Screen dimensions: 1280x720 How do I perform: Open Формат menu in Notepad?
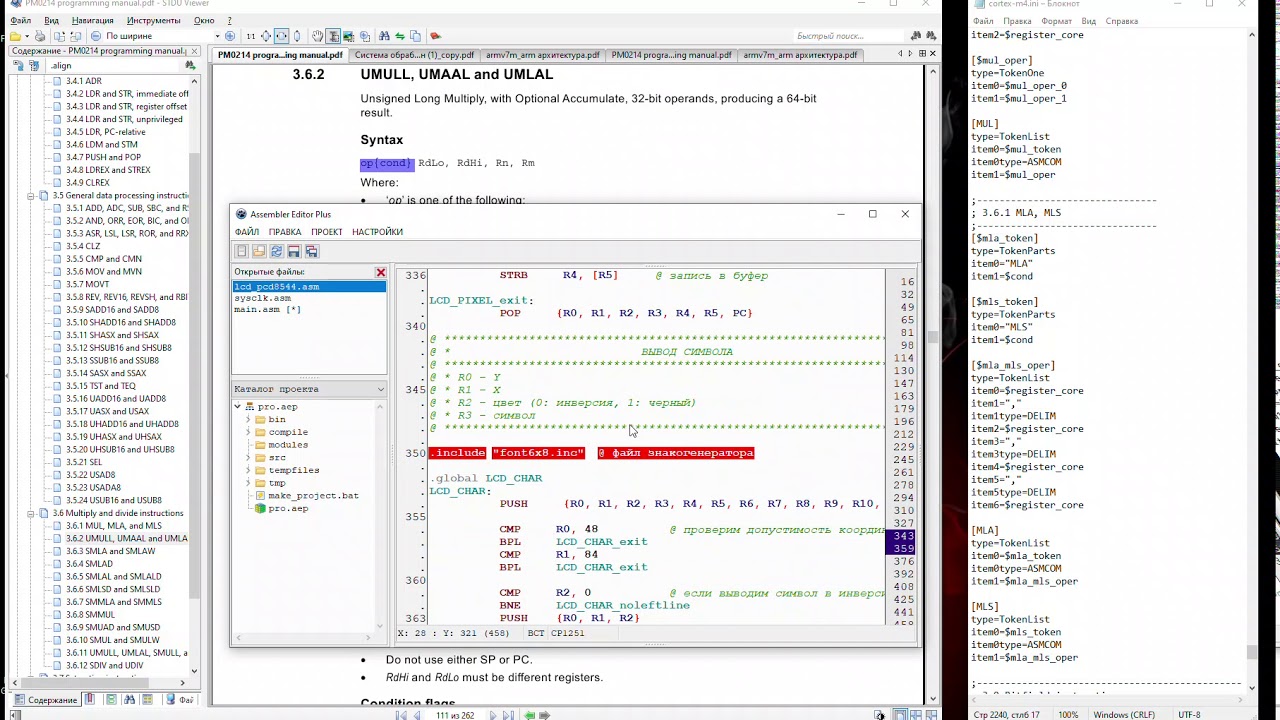pyautogui.click(x=1056, y=21)
